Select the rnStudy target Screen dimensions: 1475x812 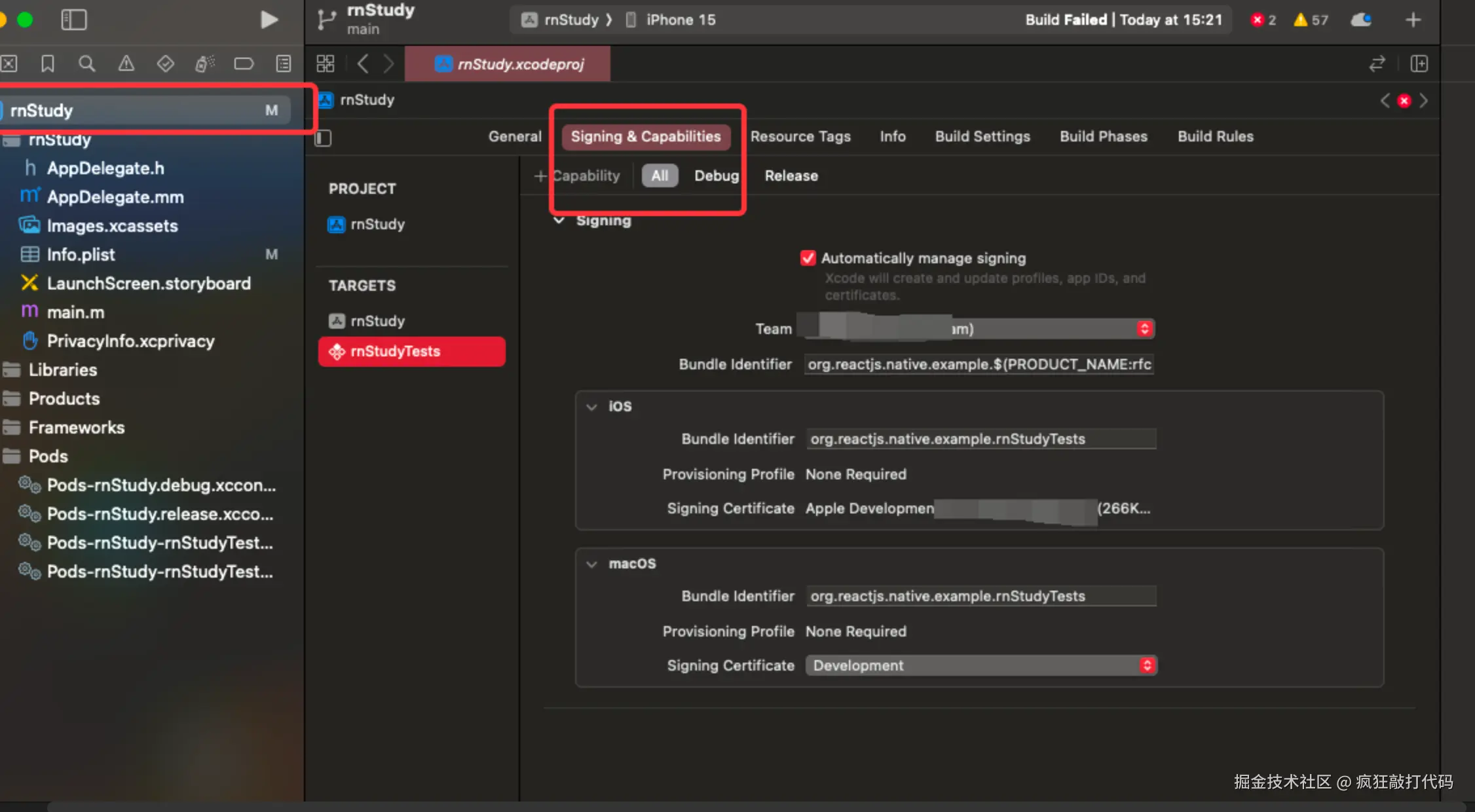377,321
